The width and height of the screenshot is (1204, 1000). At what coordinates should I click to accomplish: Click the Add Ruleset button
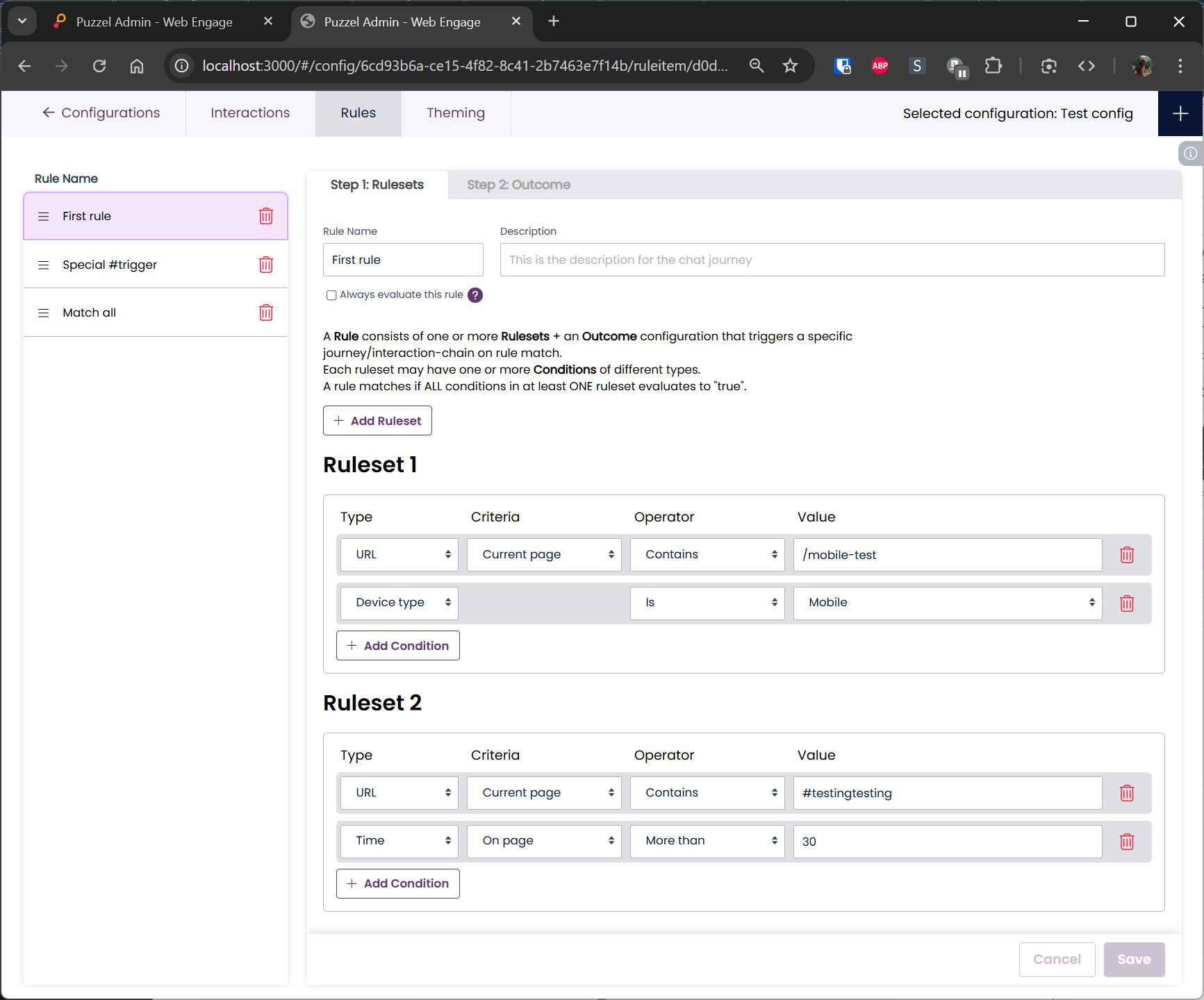(x=377, y=421)
